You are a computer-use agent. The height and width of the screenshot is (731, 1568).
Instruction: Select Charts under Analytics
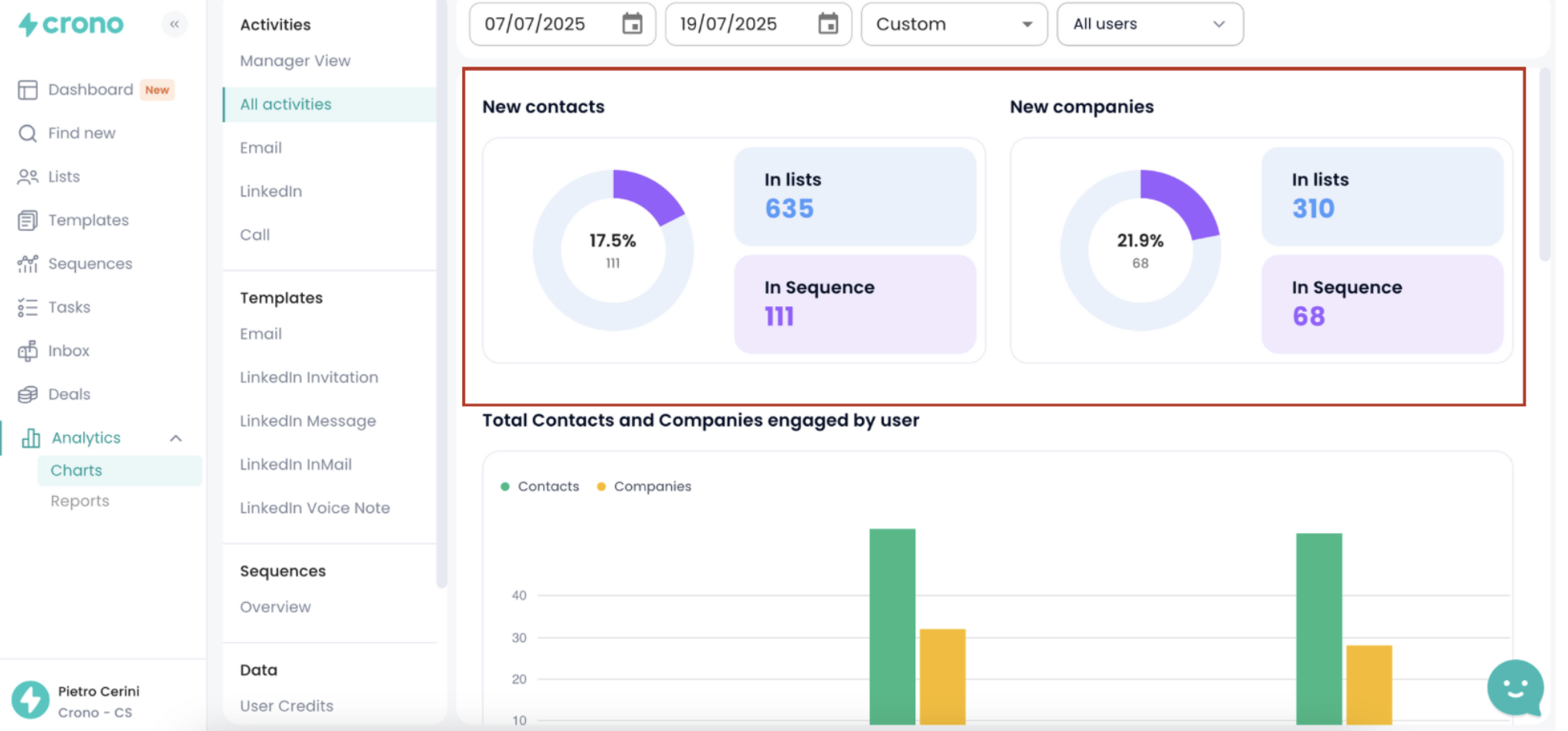(120, 471)
